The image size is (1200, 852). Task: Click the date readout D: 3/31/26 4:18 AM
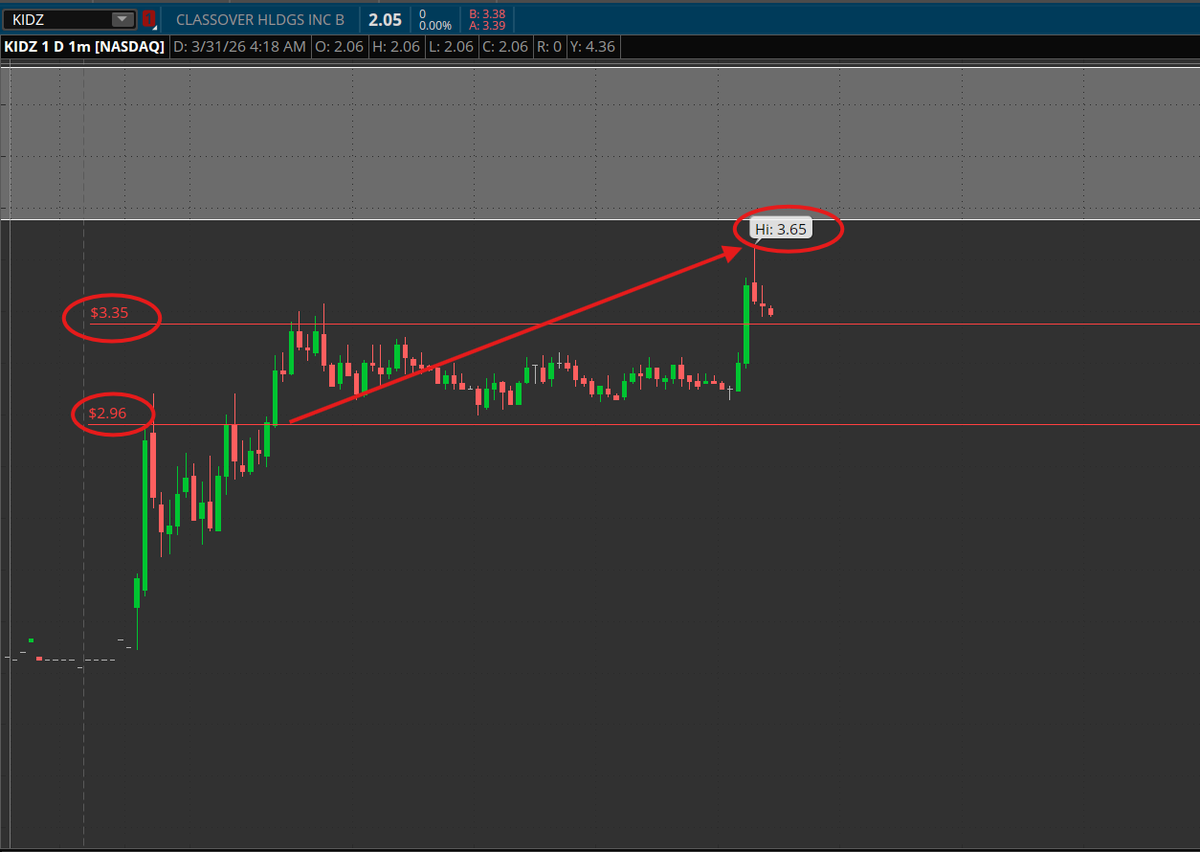(240, 46)
